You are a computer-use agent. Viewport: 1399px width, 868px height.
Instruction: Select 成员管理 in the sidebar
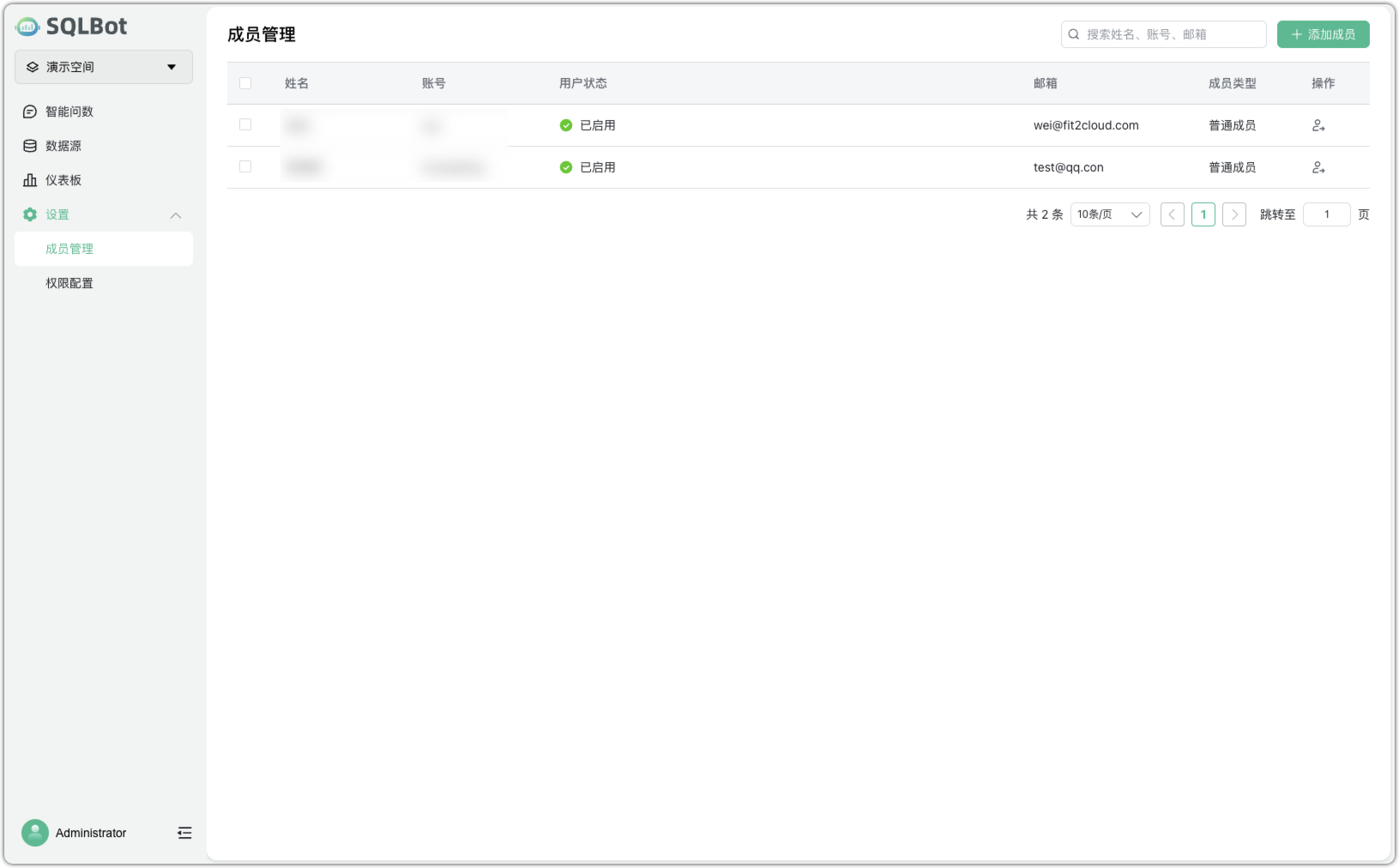pos(69,249)
